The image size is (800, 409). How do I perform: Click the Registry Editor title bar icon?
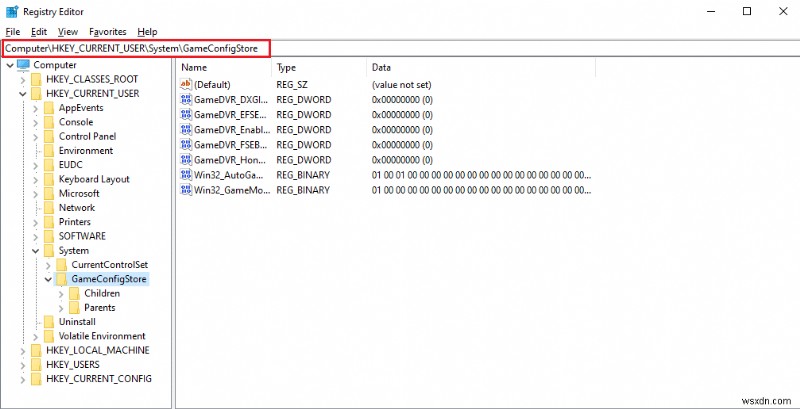tap(12, 11)
